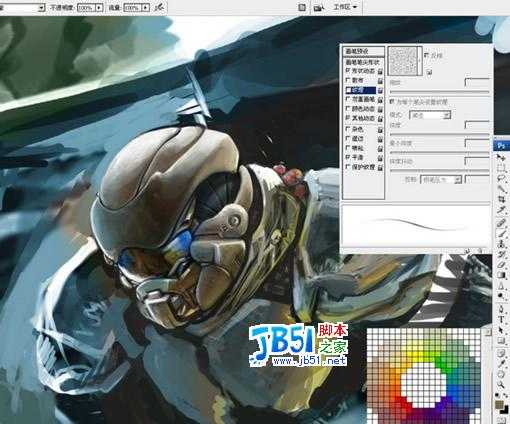Select the Gradient tool
Viewport: 510px width, 424px height.
(502, 275)
